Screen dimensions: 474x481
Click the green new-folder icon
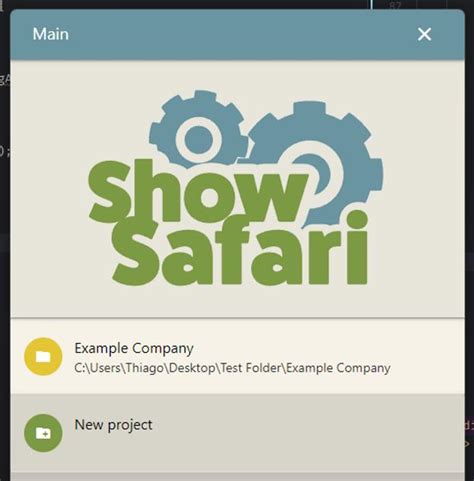tap(43, 433)
